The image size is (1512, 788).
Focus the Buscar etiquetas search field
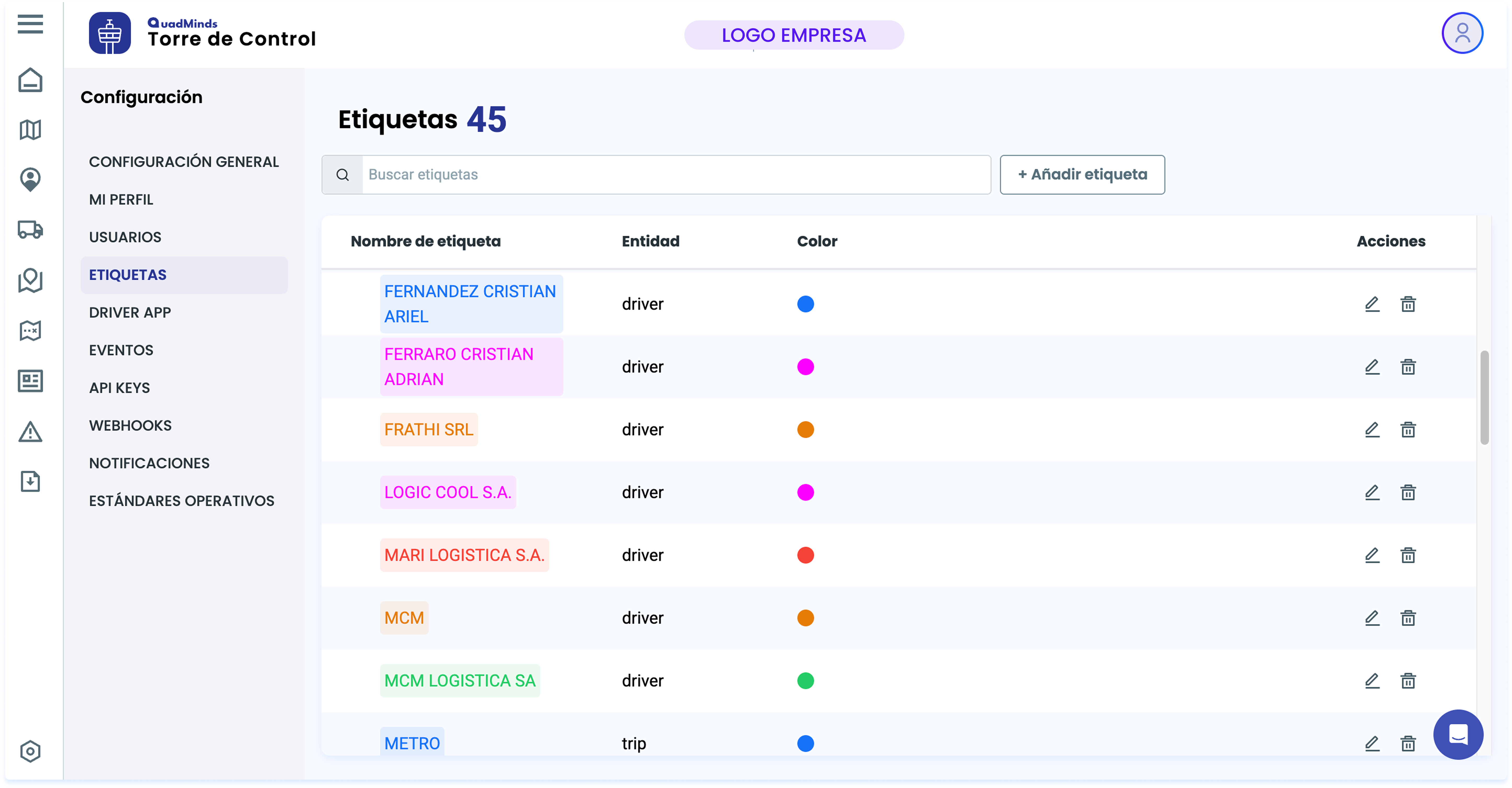pyautogui.click(x=675, y=174)
